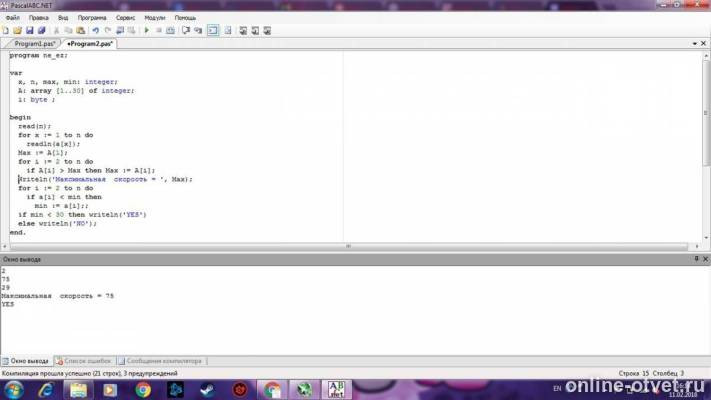Copy selection with the toolbar copy icon
Screen dimensions: 711x400
tap(68, 30)
